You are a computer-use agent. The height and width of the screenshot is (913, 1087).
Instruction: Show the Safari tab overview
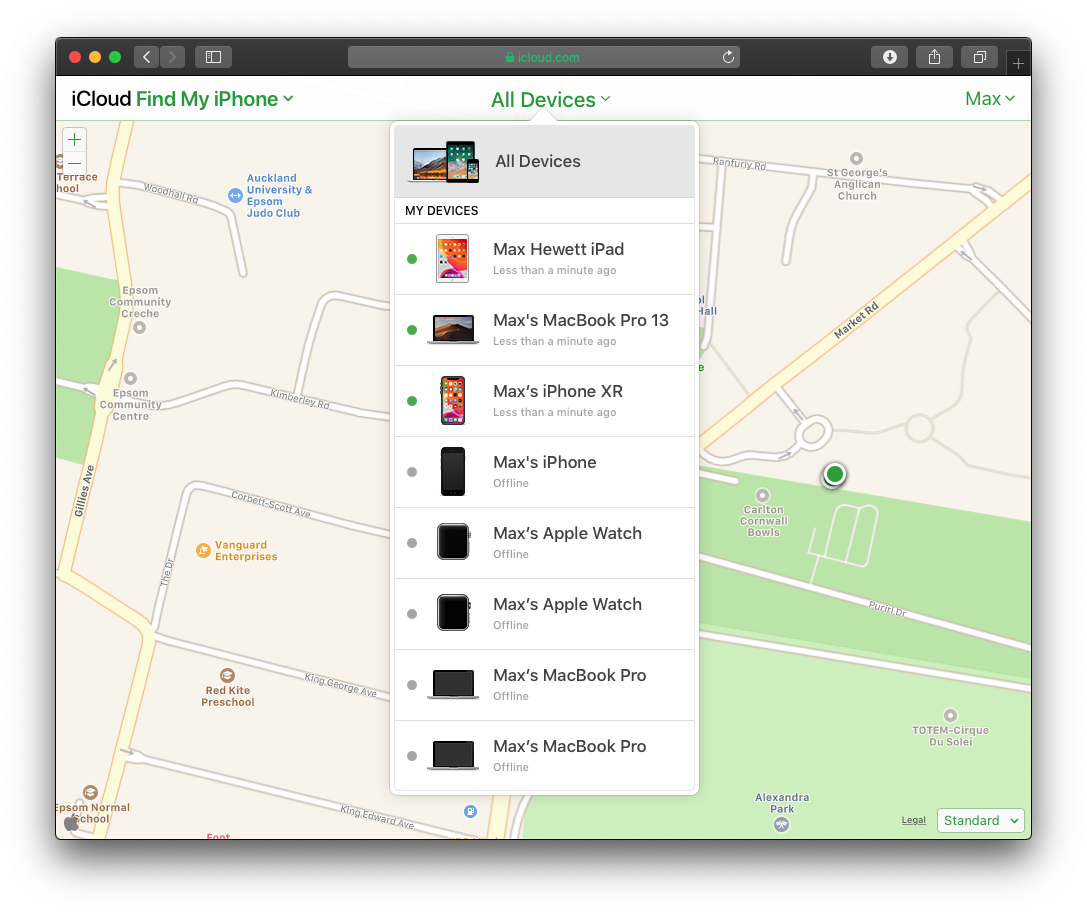pyautogui.click(x=980, y=57)
